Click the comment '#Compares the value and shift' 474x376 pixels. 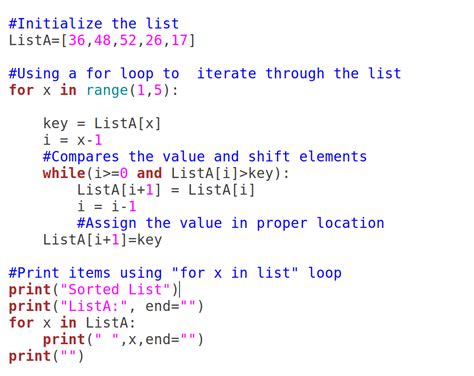point(205,157)
